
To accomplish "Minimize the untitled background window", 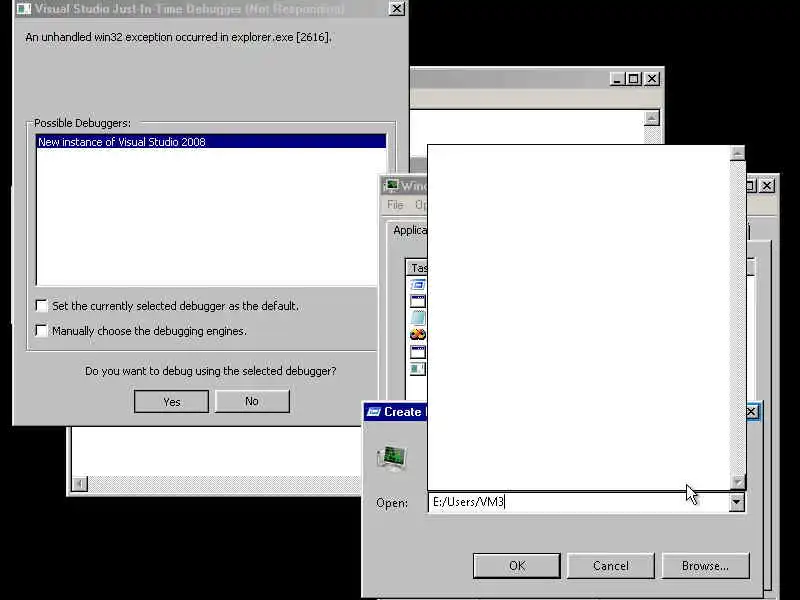I will (x=617, y=79).
